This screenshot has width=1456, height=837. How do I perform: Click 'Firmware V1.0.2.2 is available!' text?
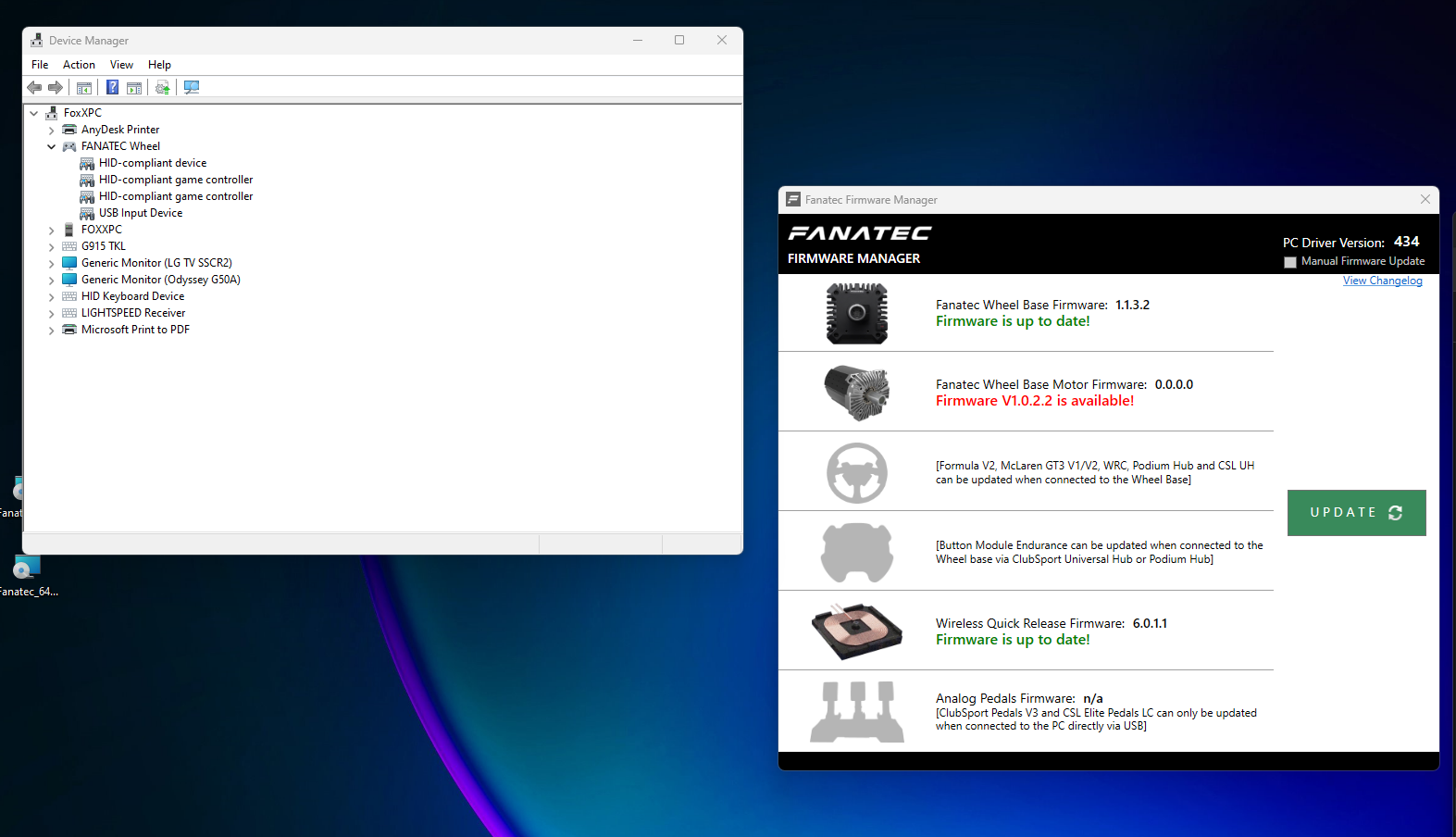coord(1034,401)
